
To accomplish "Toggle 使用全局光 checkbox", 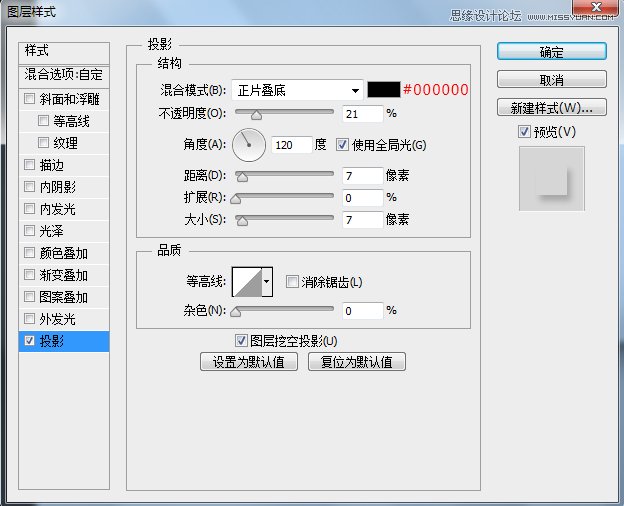I will coord(342,145).
